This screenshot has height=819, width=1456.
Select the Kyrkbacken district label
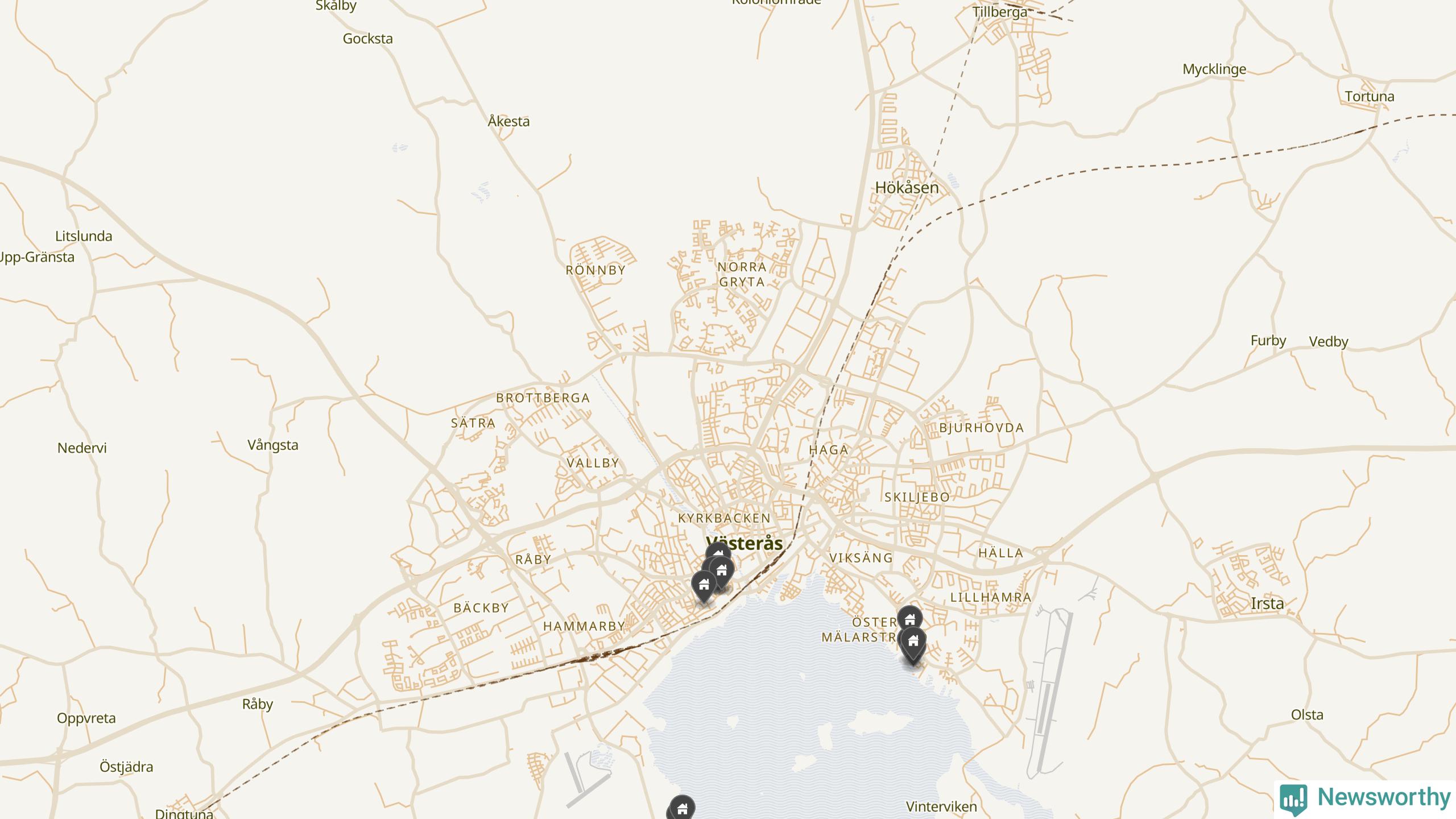tap(725, 518)
